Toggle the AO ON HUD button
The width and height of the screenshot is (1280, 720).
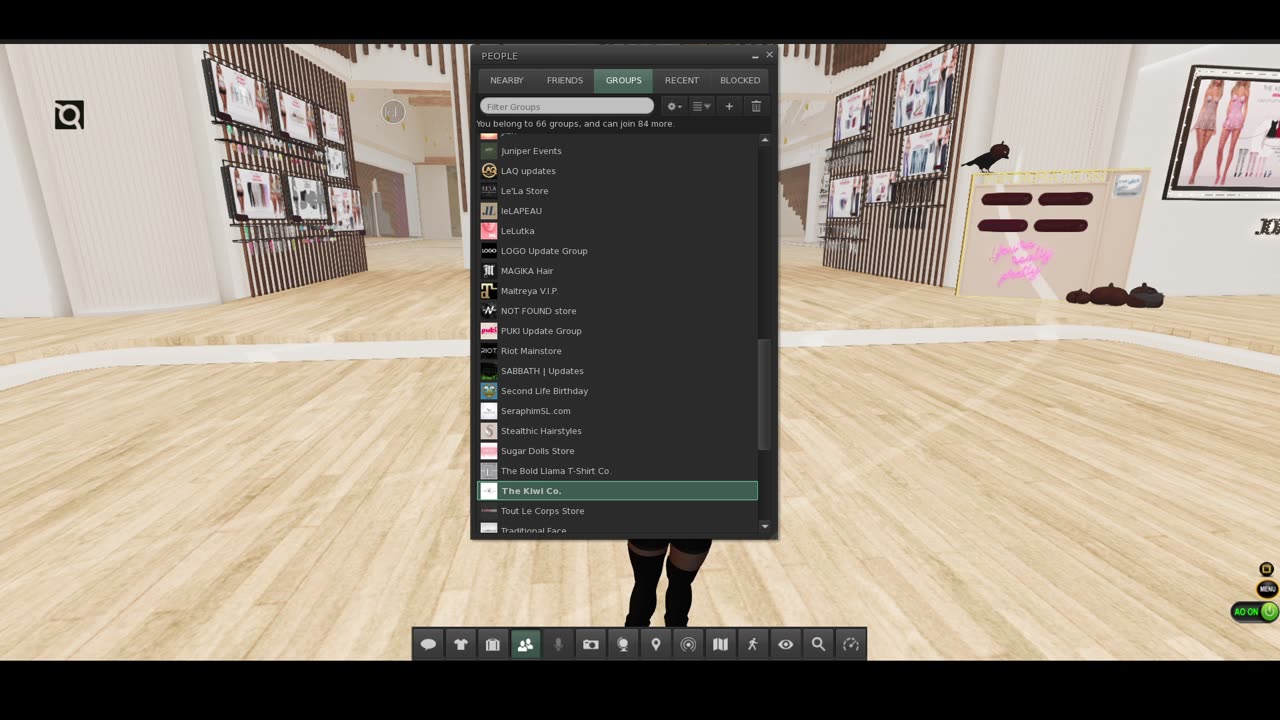[1255, 611]
